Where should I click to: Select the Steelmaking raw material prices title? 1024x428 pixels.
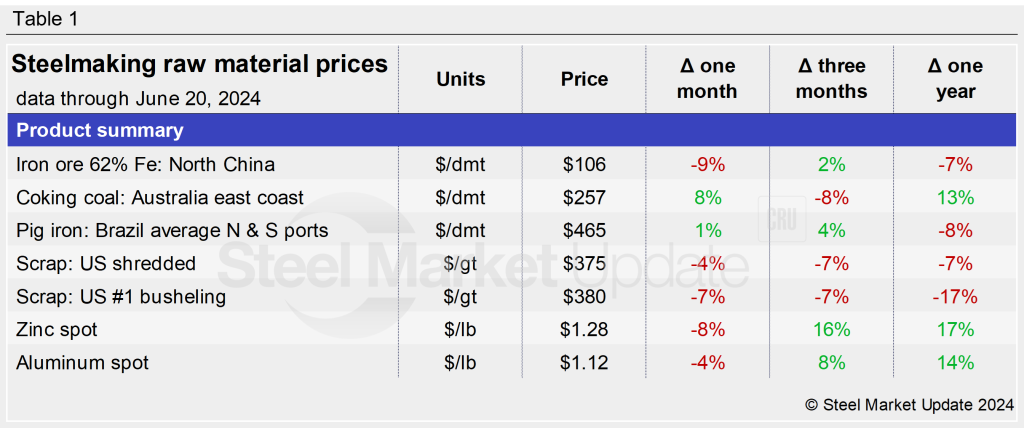199,65
